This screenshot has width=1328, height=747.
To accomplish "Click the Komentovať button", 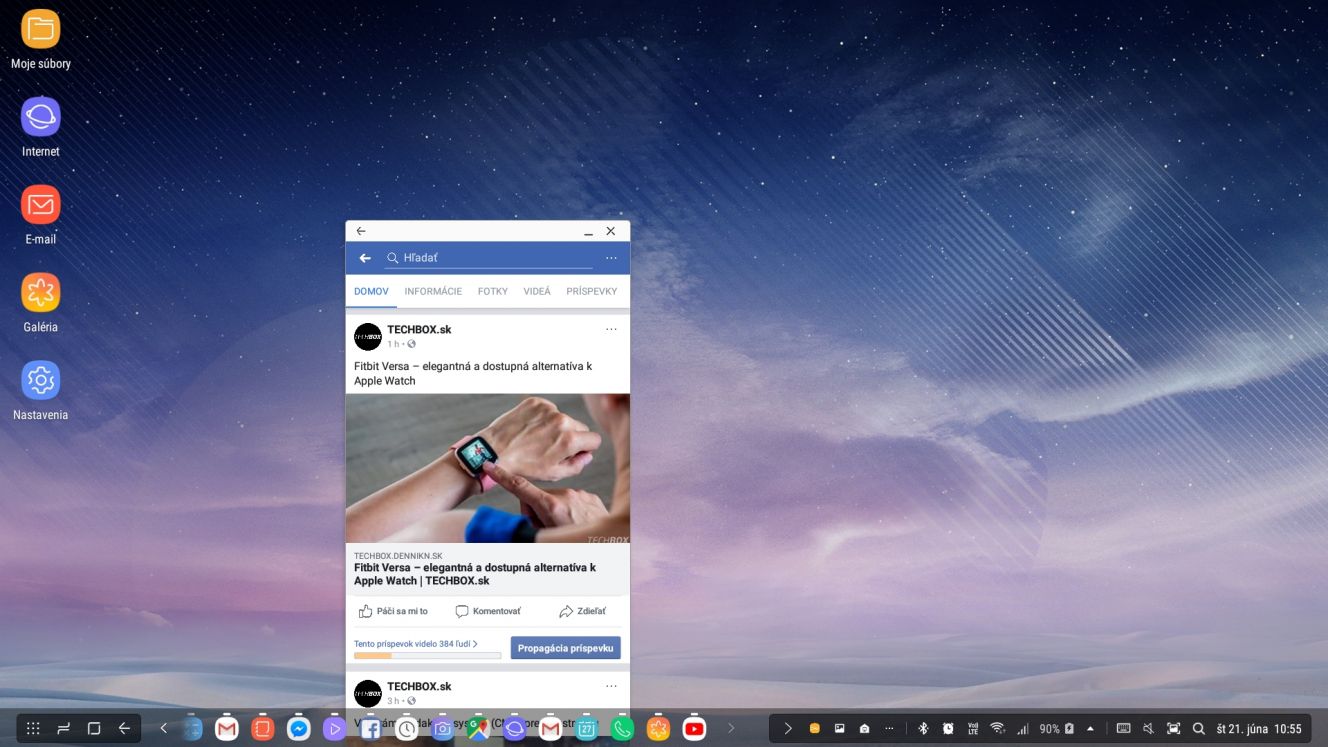I will pyautogui.click(x=488, y=611).
